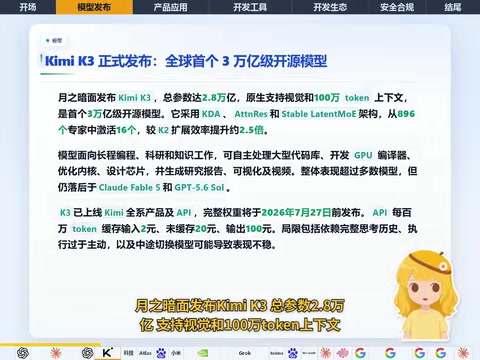This screenshot has width=480, height=360.
Task: Click the green value '2.5倍'
Action: point(252,130)
